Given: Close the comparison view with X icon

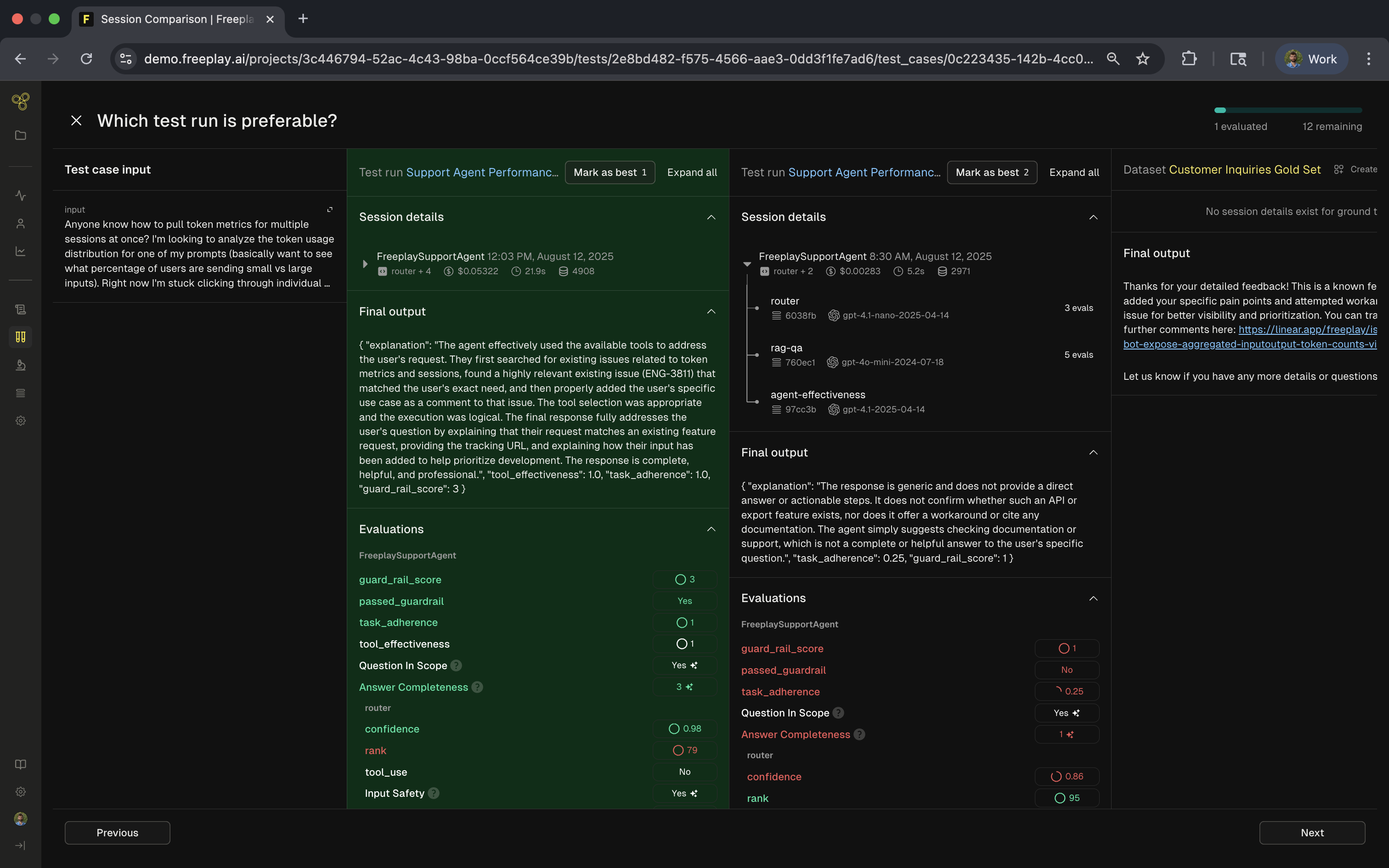Looking at the screenshot, I should [x=76, y=120].
